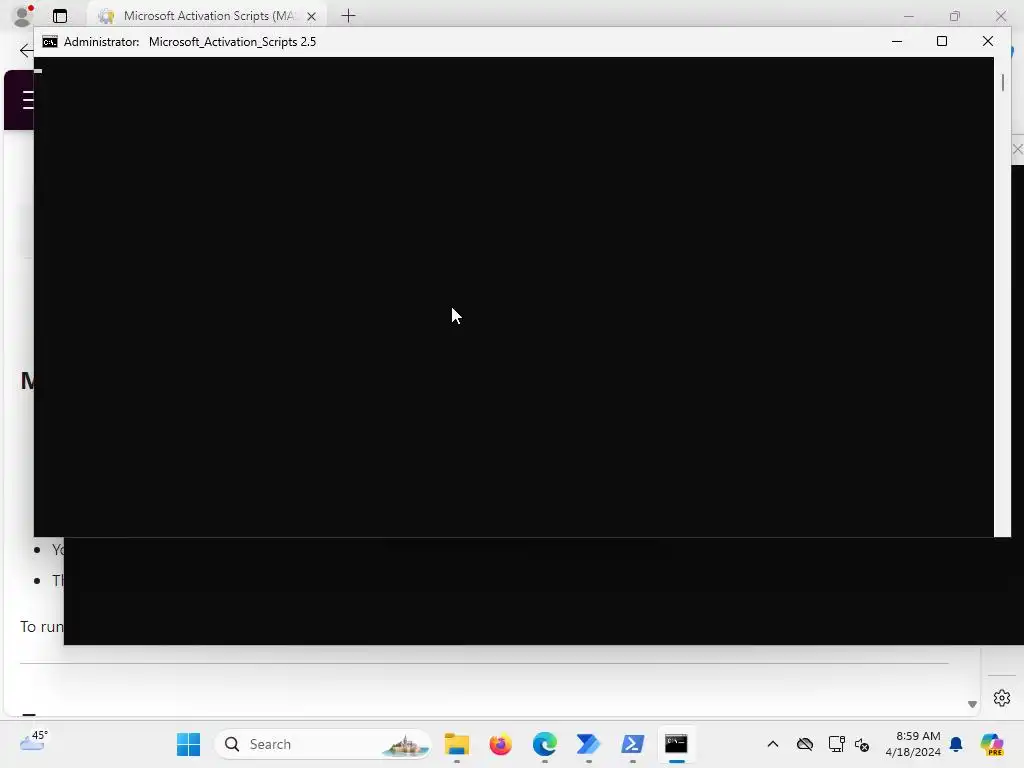
Task: Close the Administrator command prompt window
Action: click(x=987, y=41)
